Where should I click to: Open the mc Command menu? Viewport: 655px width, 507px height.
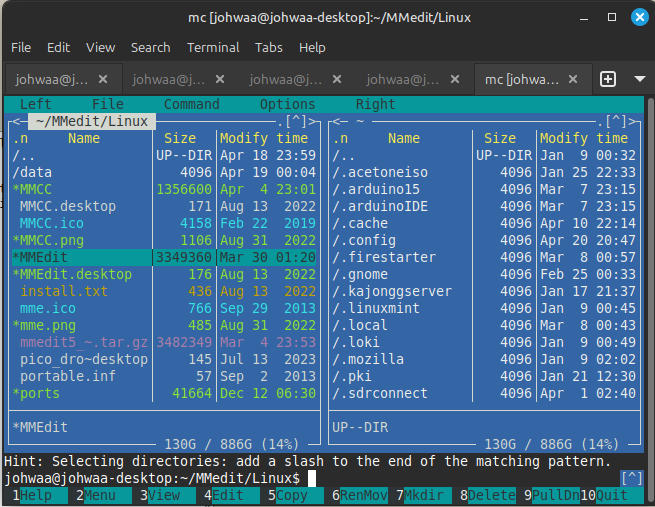(191, 104)
